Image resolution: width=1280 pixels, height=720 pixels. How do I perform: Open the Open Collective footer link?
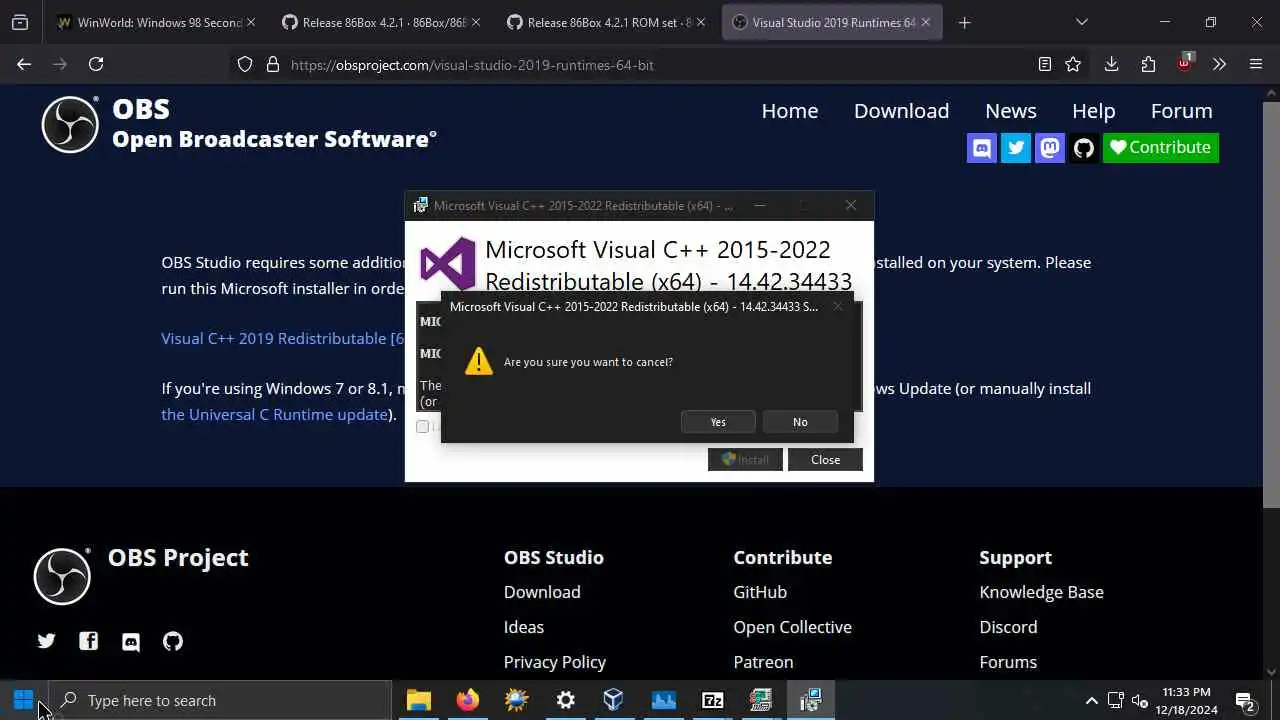pos(792,627)
